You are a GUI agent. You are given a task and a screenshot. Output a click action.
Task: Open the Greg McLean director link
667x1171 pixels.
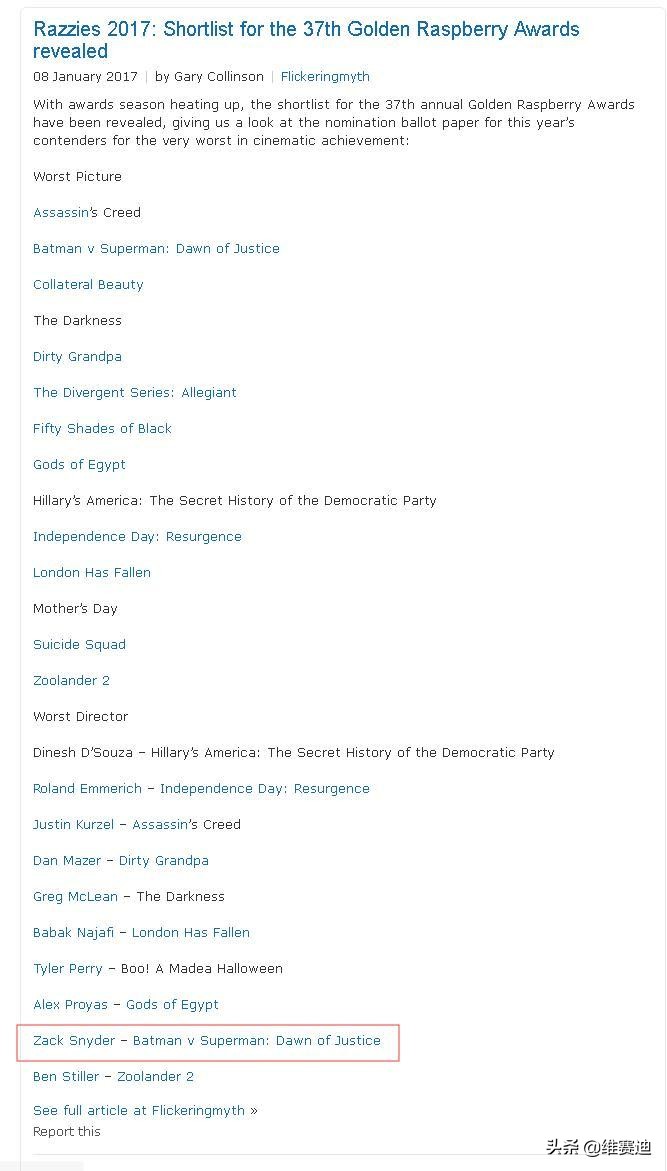tap(75, 896)
